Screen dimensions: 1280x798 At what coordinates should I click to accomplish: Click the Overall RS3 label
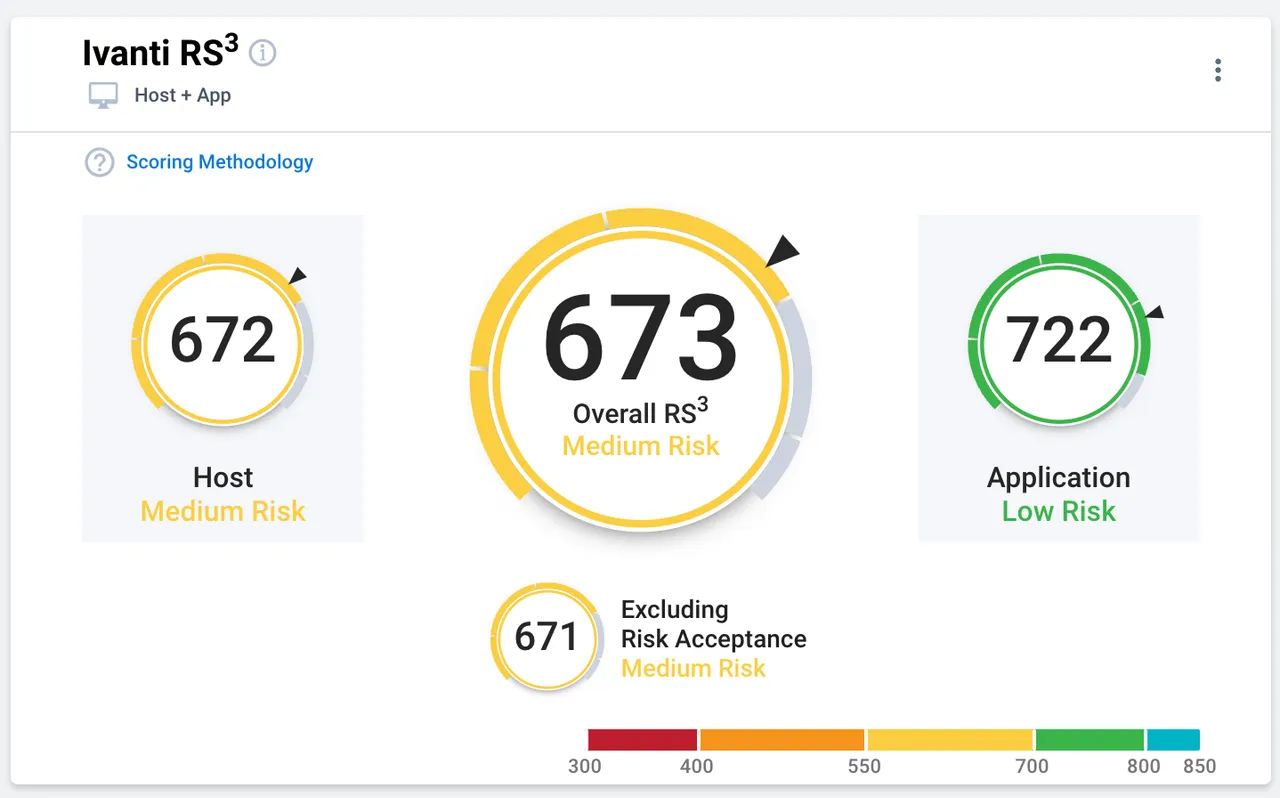[641, 412]
